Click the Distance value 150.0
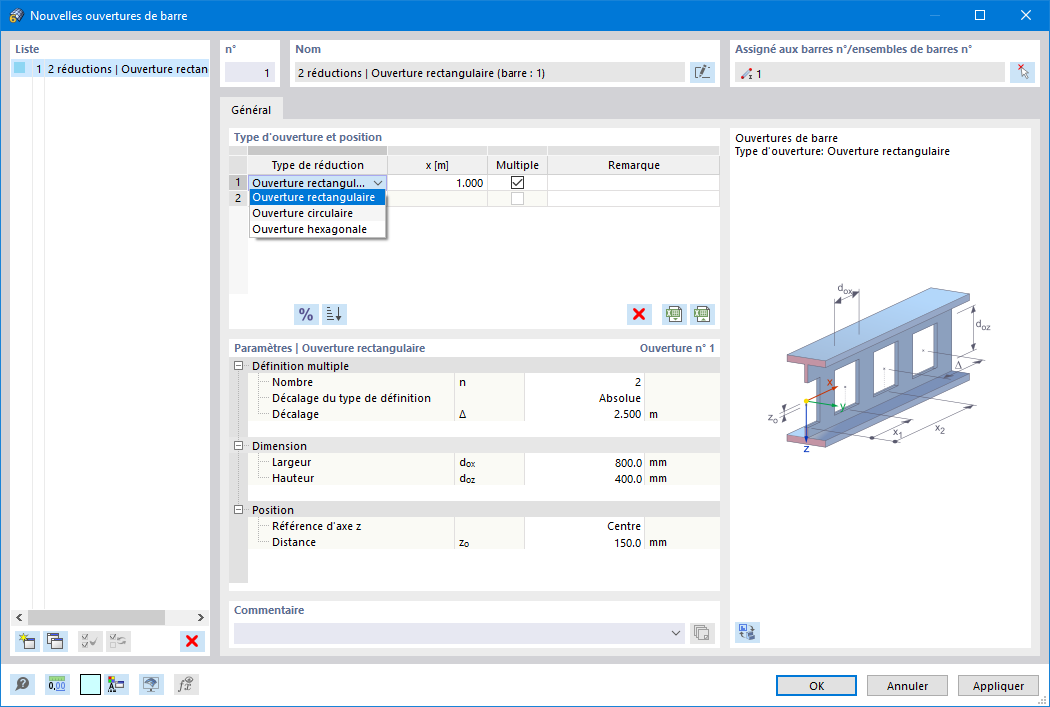 pos(584,542)
